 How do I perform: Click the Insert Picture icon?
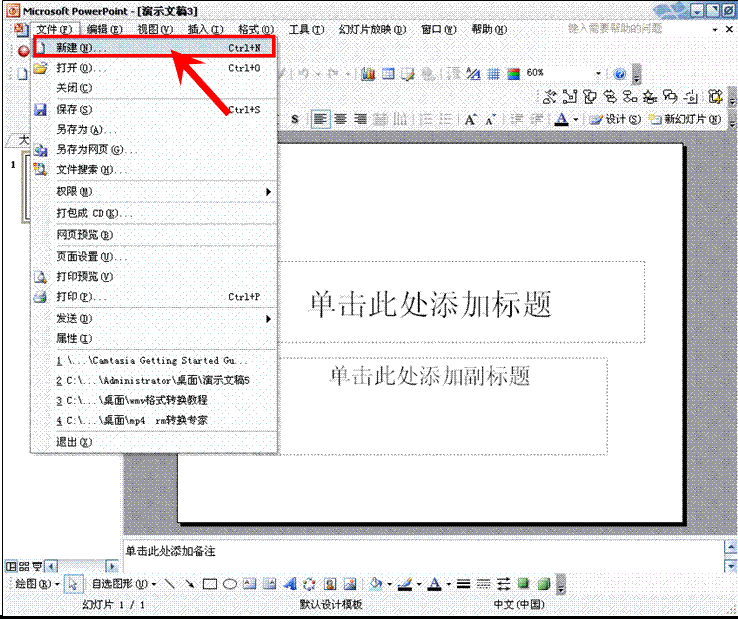[350, 584]
